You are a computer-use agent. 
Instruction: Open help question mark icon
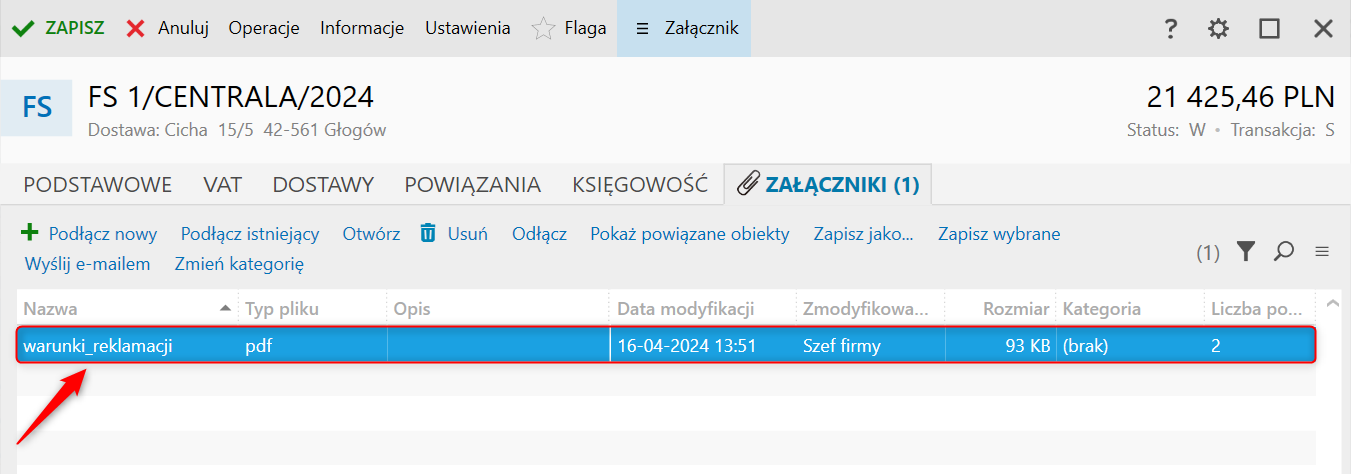1170,29
